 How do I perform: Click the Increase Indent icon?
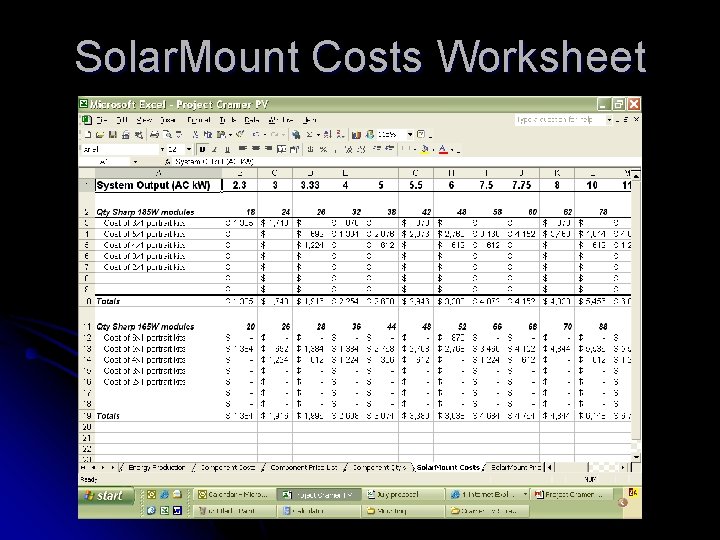tap(390, 149)
